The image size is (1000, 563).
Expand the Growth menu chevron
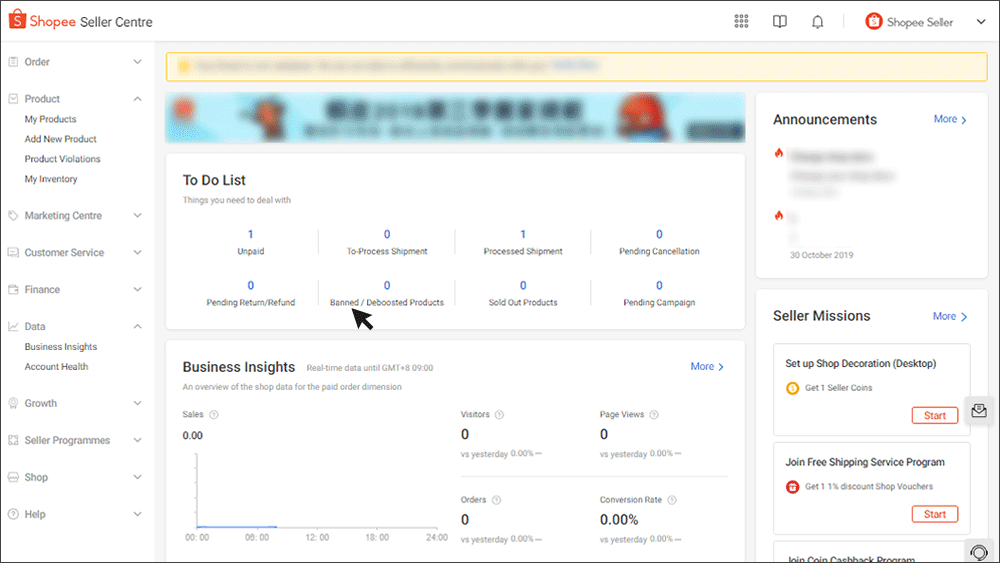(137, 403)
